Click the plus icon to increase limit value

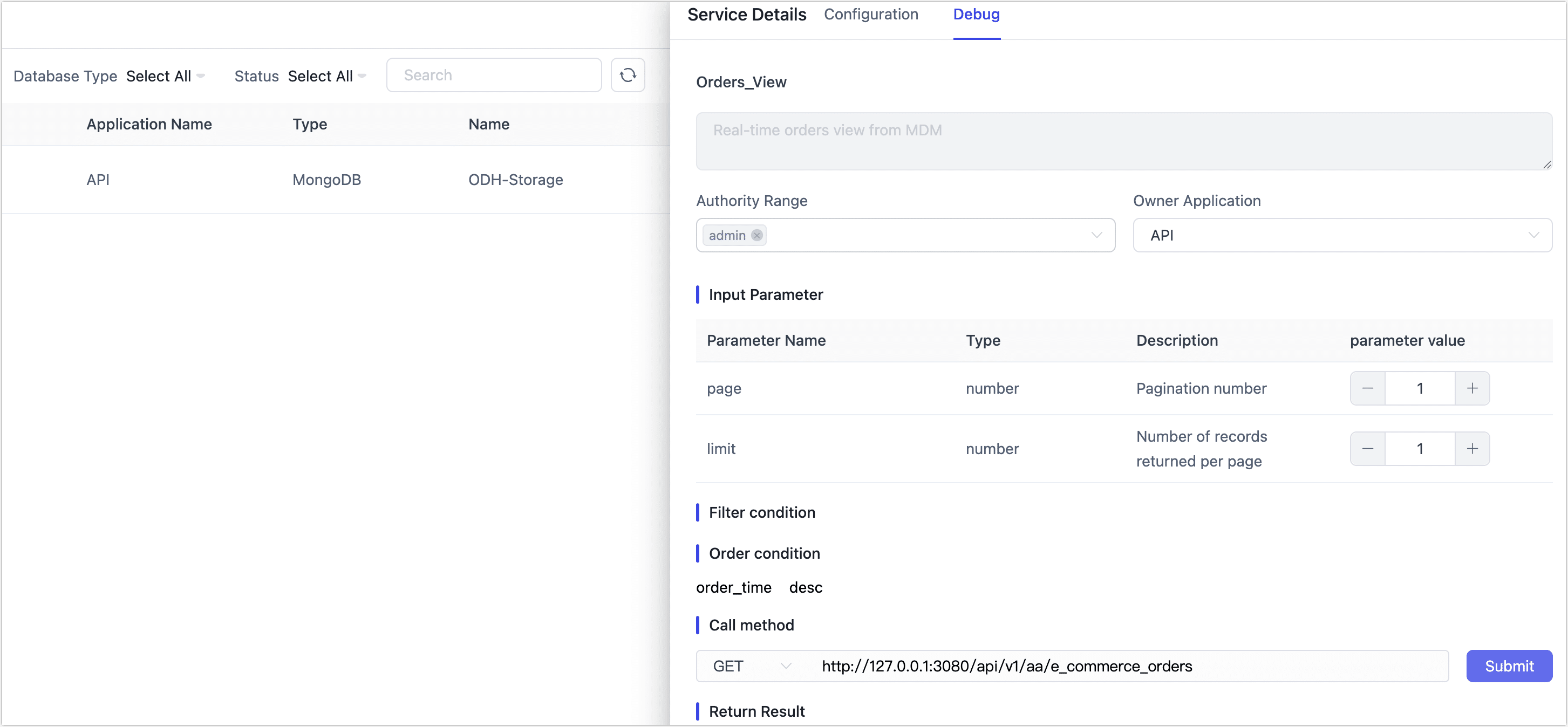(1473, 448)
